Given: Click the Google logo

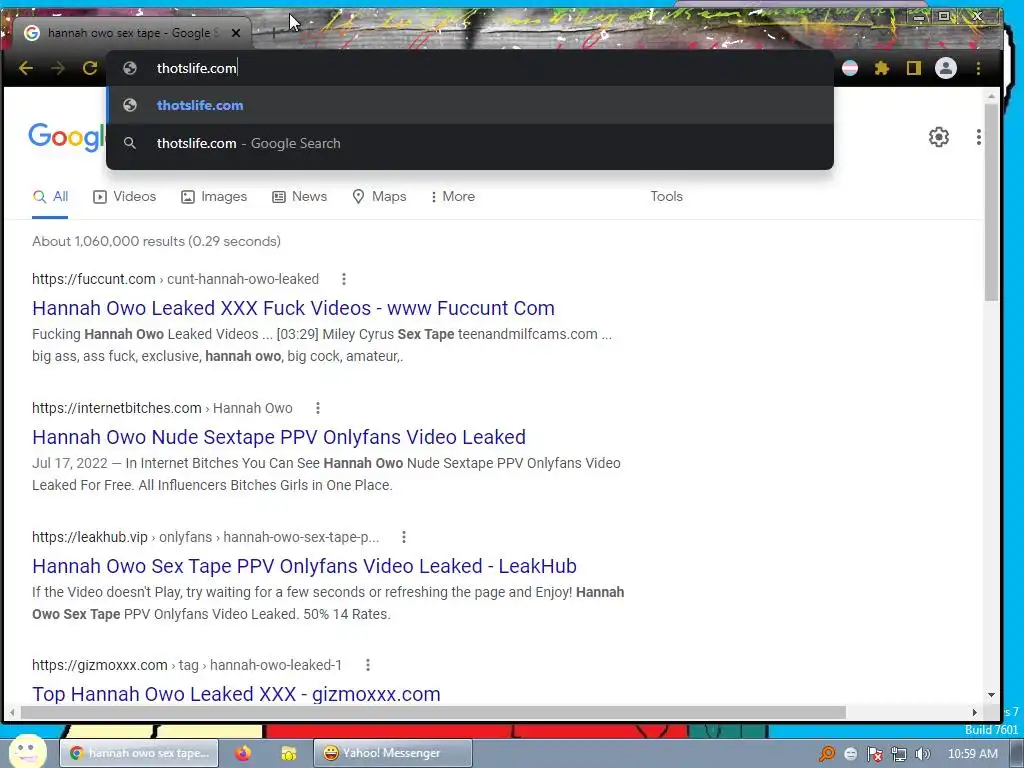Looking at the screenshot, I should [67, 136].
